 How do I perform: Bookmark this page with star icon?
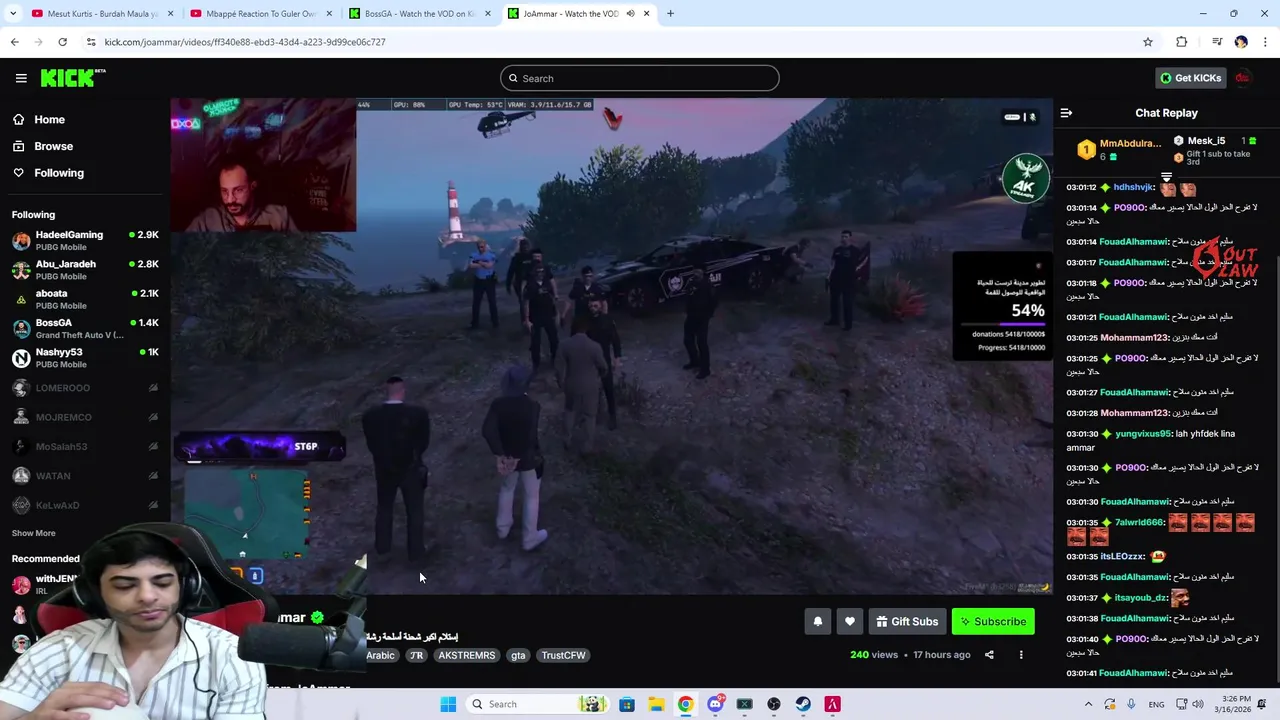click(1148, 42)
